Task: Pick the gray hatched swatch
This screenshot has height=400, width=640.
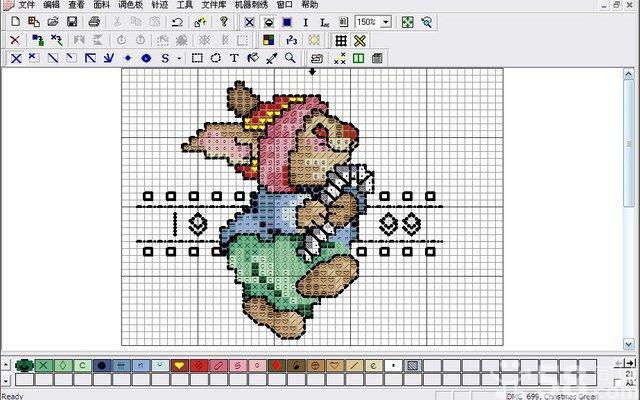Action: coord(412,365)
